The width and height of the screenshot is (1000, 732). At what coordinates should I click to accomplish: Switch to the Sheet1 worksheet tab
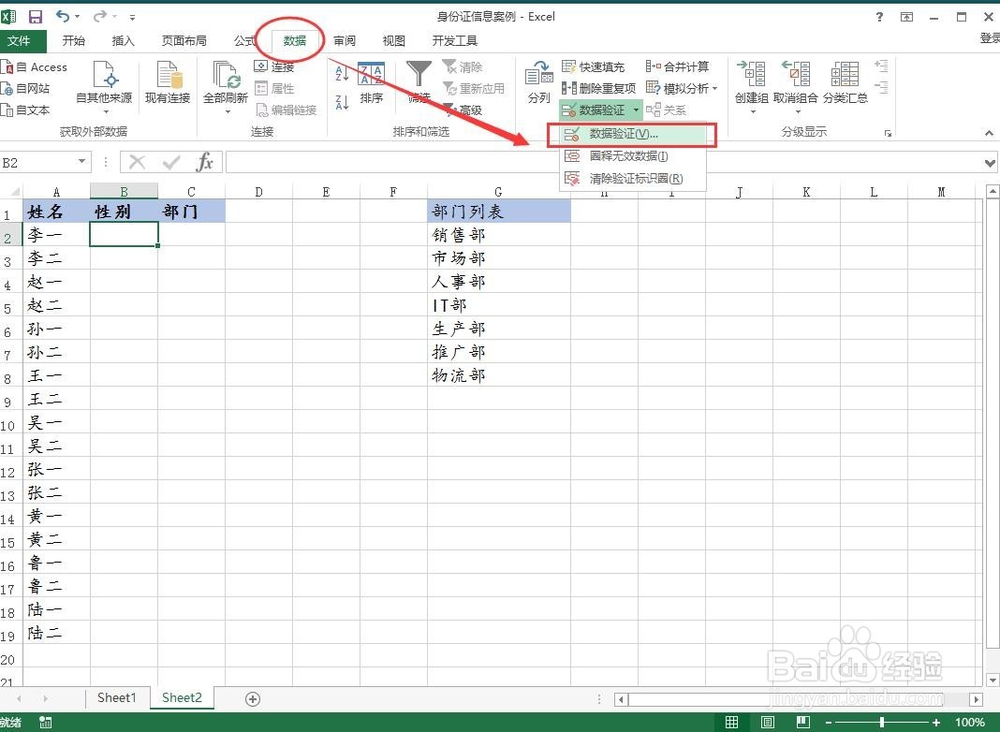pyautogui.click(x=116, y=698)
